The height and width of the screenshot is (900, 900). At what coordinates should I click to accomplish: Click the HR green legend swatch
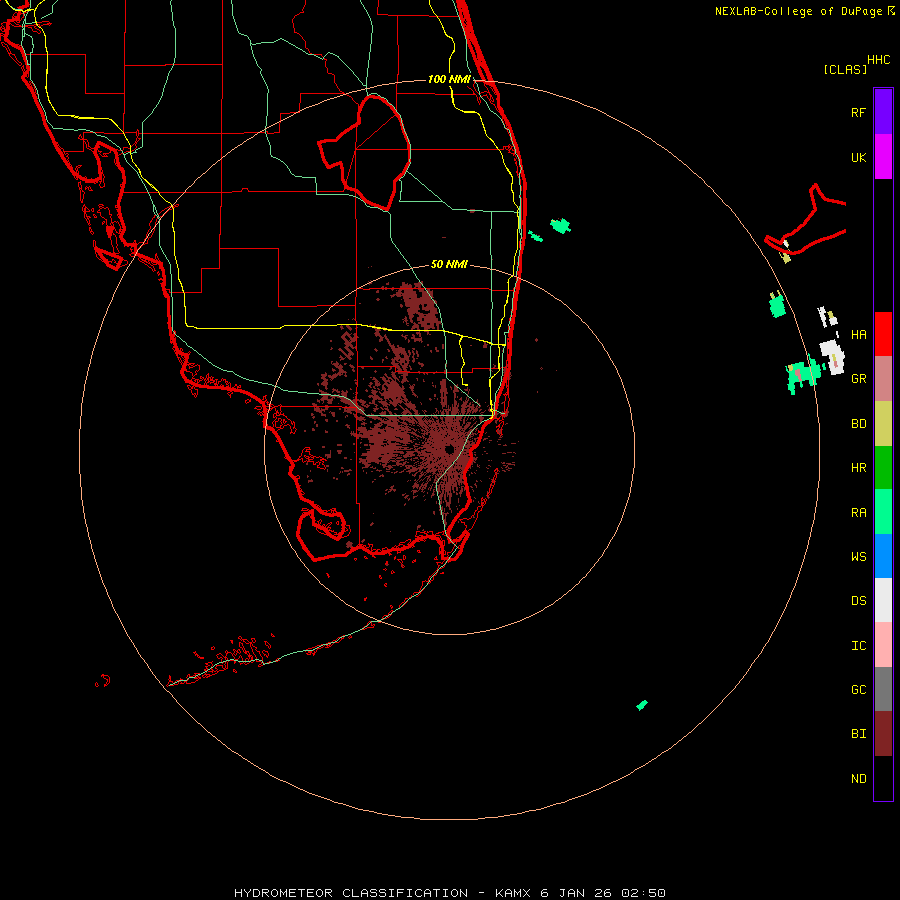(883, 467)
